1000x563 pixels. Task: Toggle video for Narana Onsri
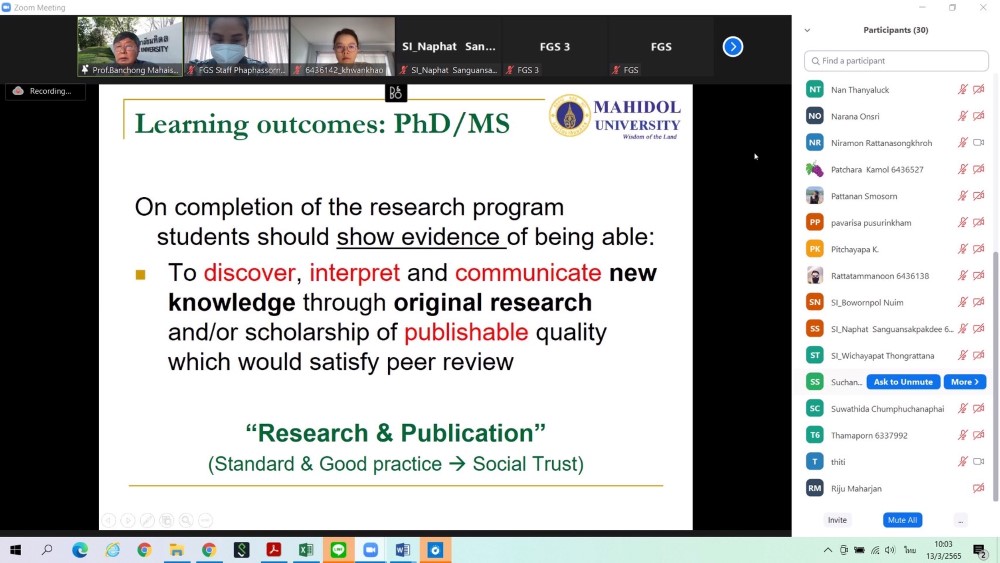[x=979, y=116]
